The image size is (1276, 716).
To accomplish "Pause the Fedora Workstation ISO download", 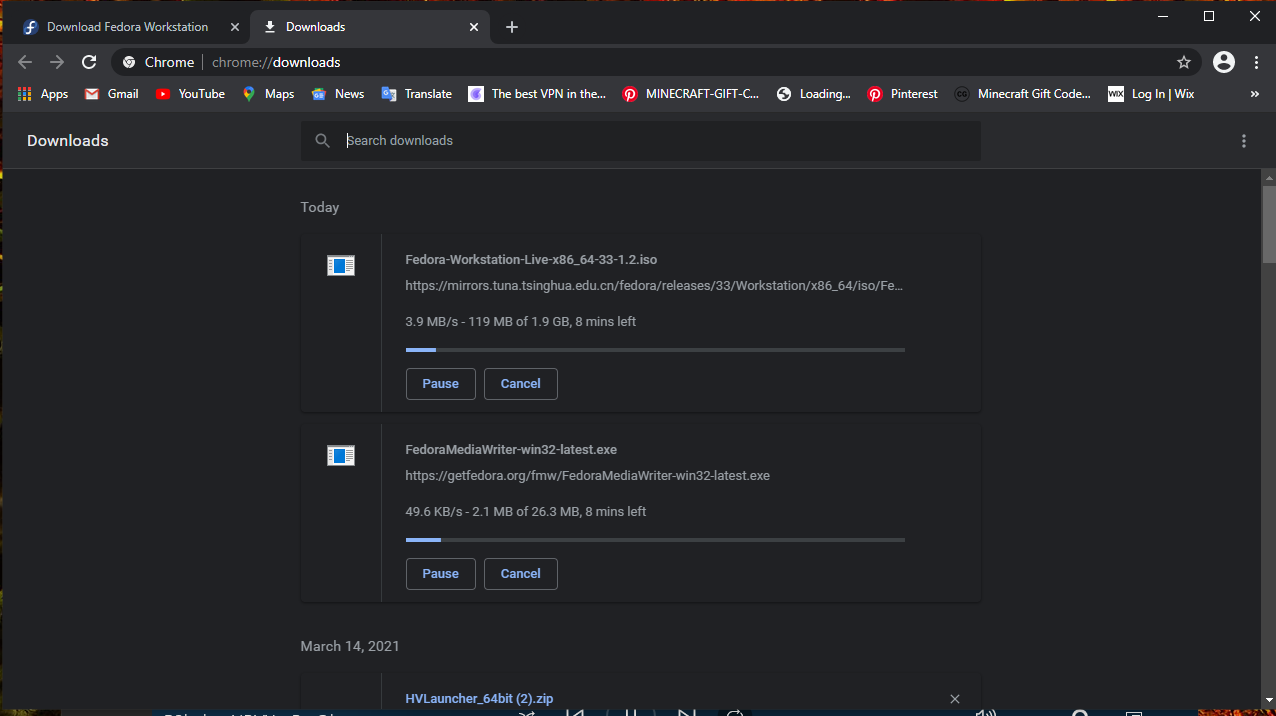I will point(440,384).
